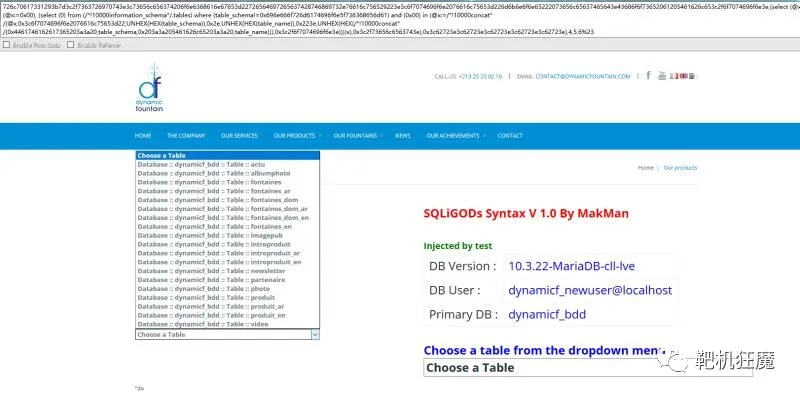The image size is (800, 395).
Task: Open the large Choose a Table dropdown
Action: [588, 367]
